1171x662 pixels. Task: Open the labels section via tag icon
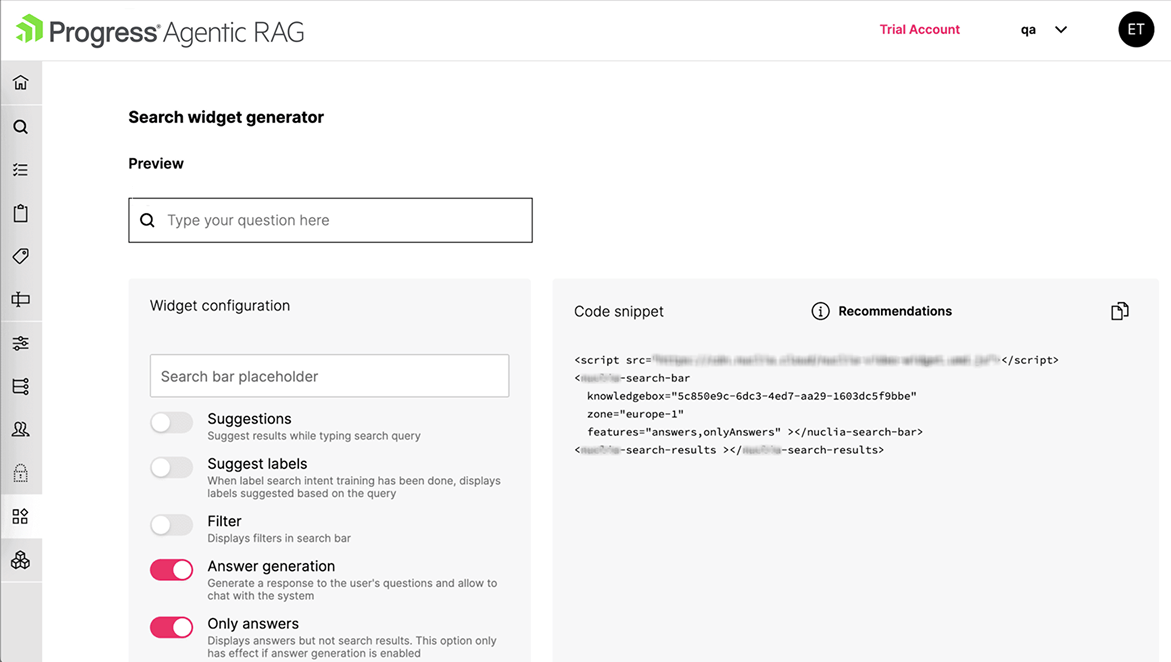pyautogui.click(x=21, y=255)
